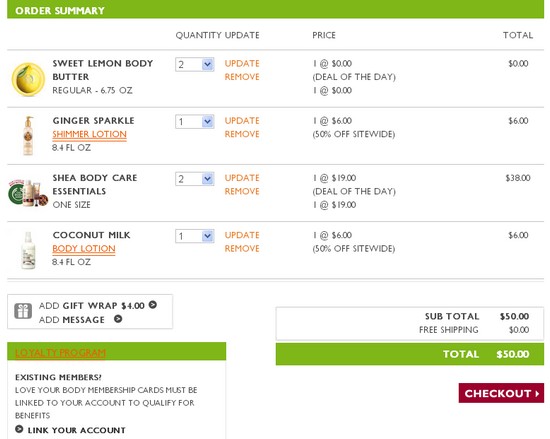Image resolution: width=550 pixels, height=439 pixels.
Task: Update quantity of Coconut Milk Body Lotion
Action: coord(242,235)
